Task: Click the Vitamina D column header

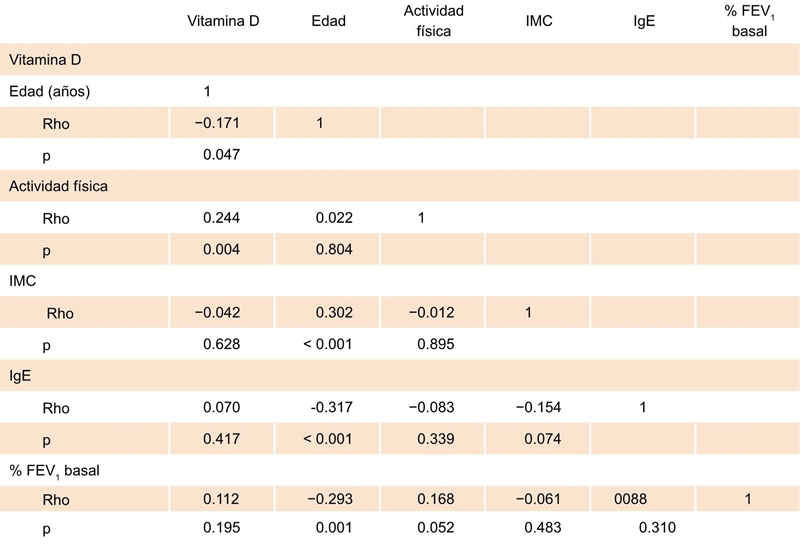Action: point(223,21)
